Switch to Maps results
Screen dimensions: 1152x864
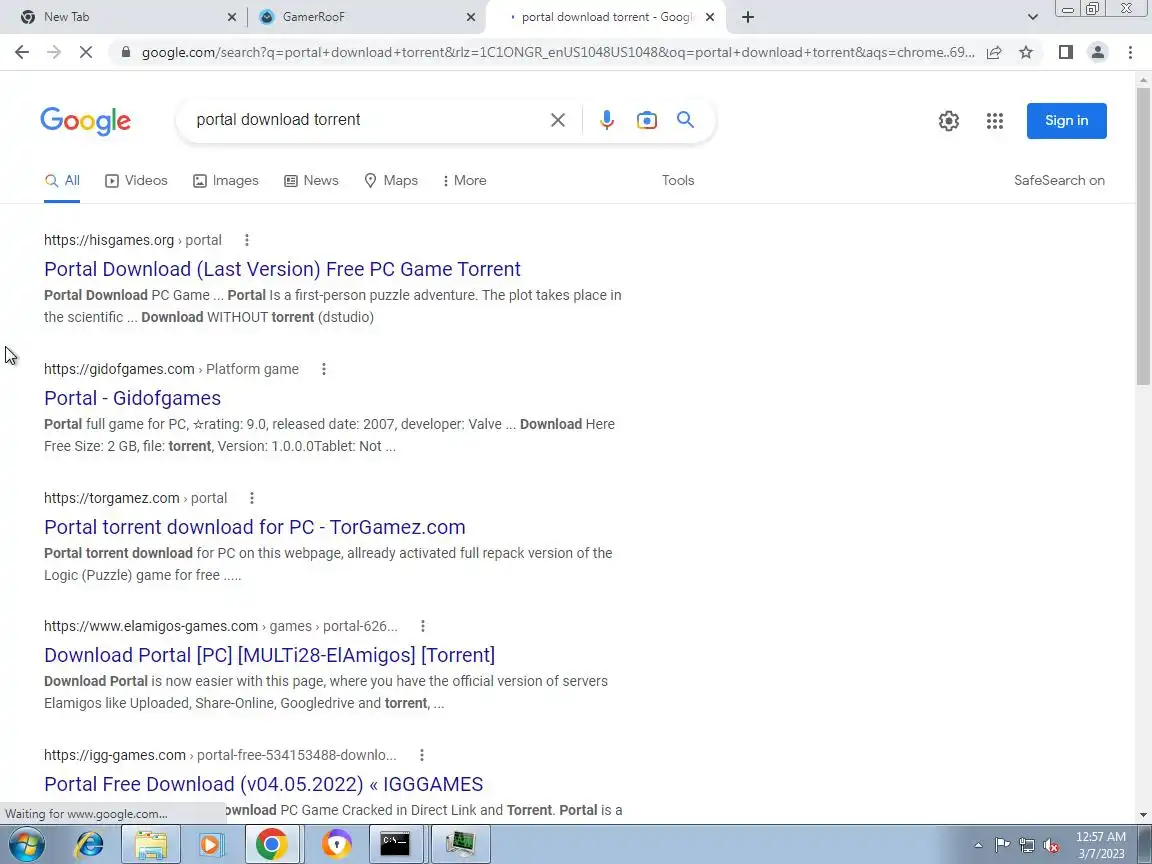(x=391, y=181)
